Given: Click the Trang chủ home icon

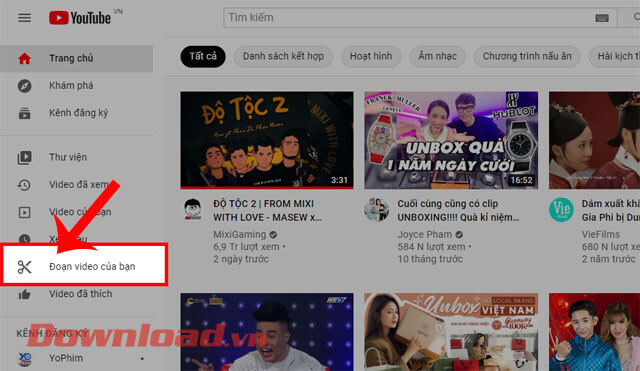Looking at the screenshot, I should tap(24, 58).
